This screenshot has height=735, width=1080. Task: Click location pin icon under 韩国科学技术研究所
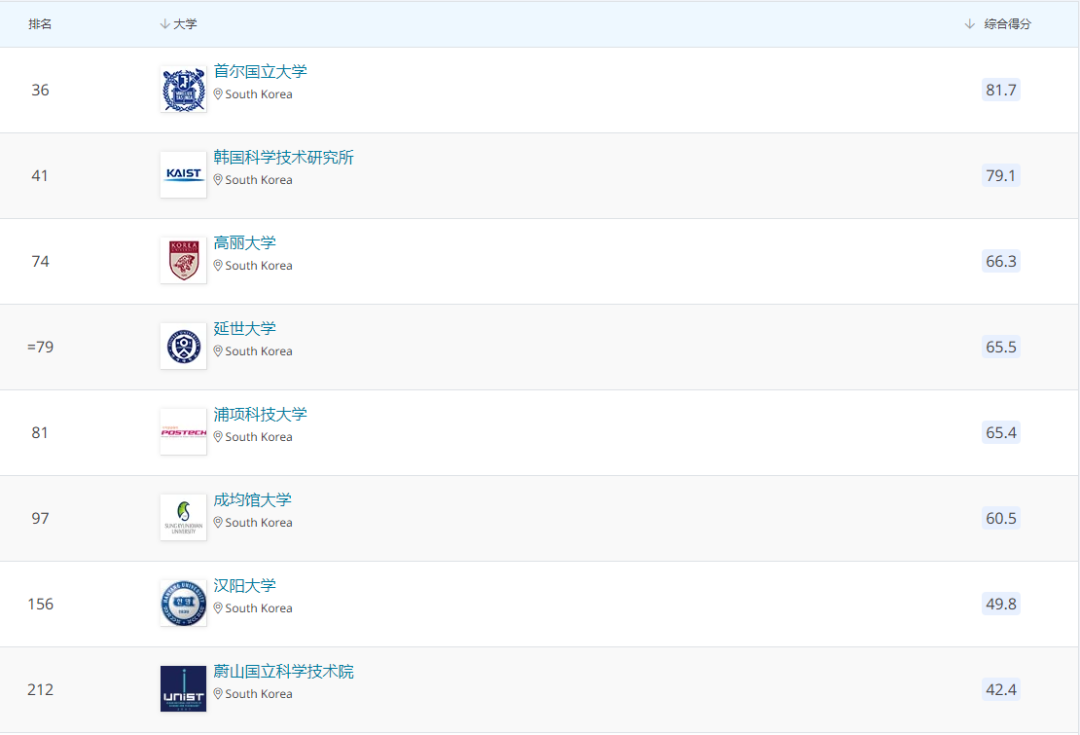[x=218, y=180]
